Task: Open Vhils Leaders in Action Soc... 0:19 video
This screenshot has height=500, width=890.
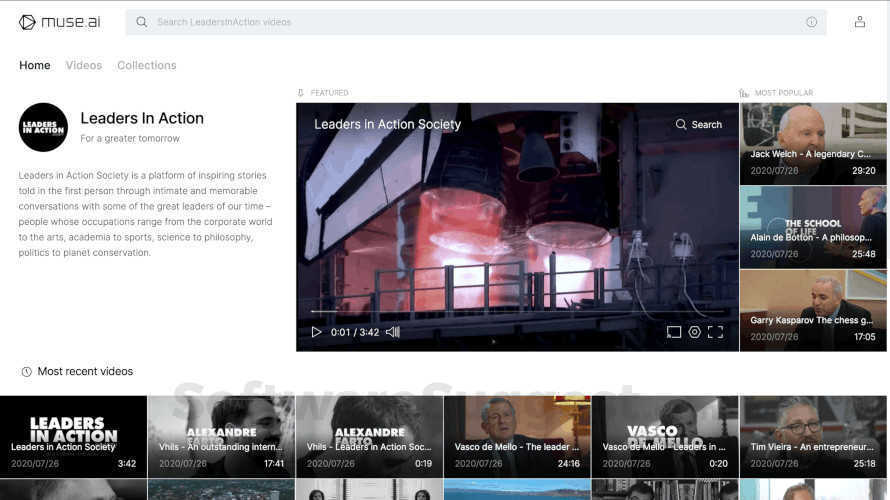Action: coord(370,436)
